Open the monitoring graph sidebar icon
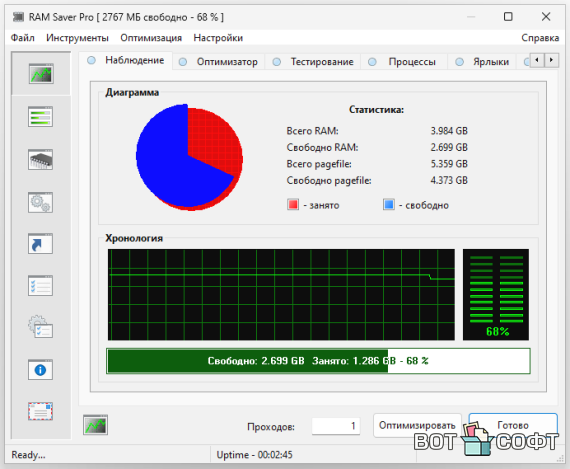The width and height of the screenshot is (570, 469). point(41,74)
